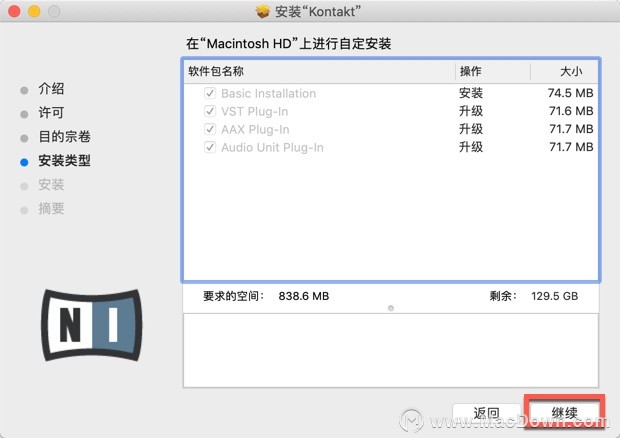
Task: Click the 74.5 MB size value
Action: pos(571,93)
